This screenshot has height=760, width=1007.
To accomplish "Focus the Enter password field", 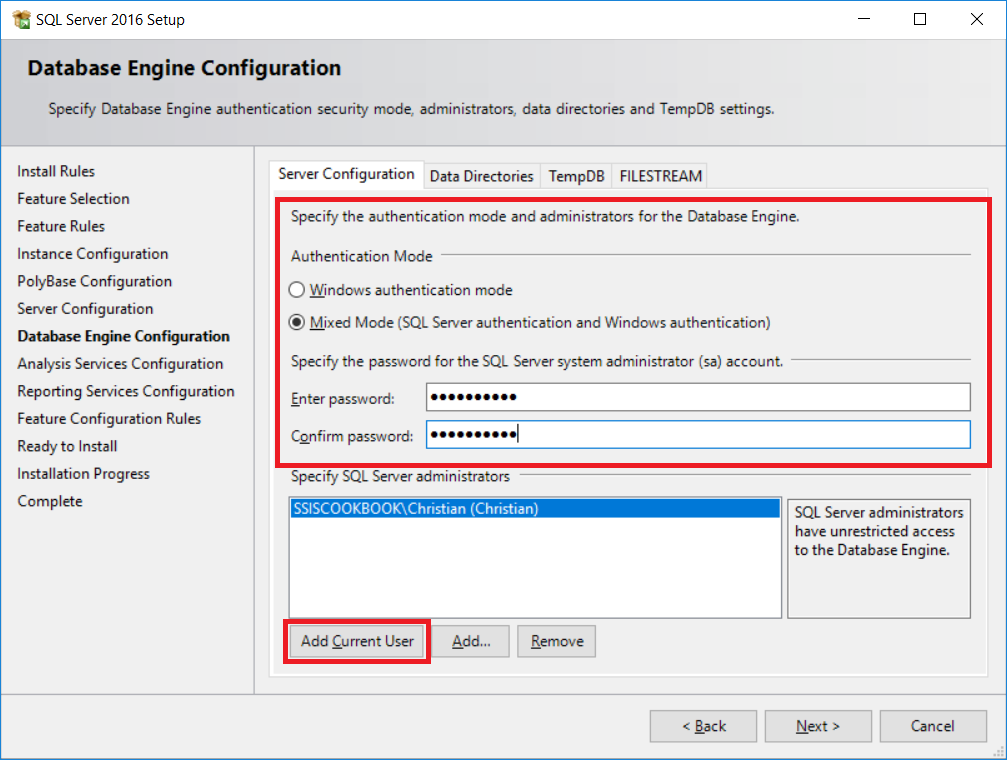I will [x=698, y=397].
